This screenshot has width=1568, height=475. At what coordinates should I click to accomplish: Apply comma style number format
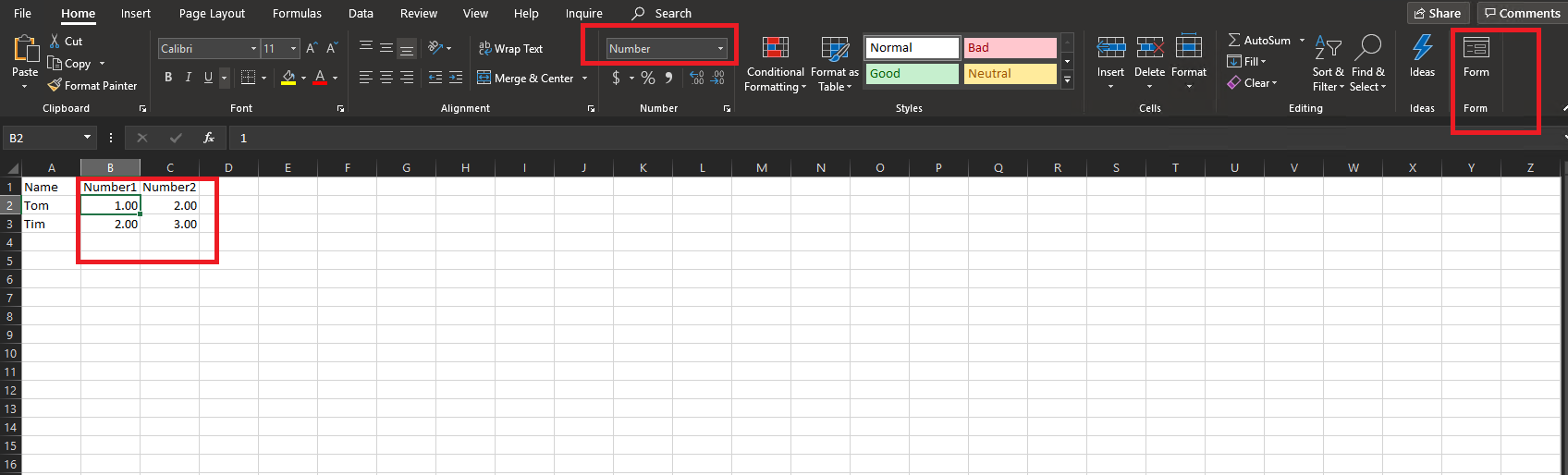coord(668,78)
